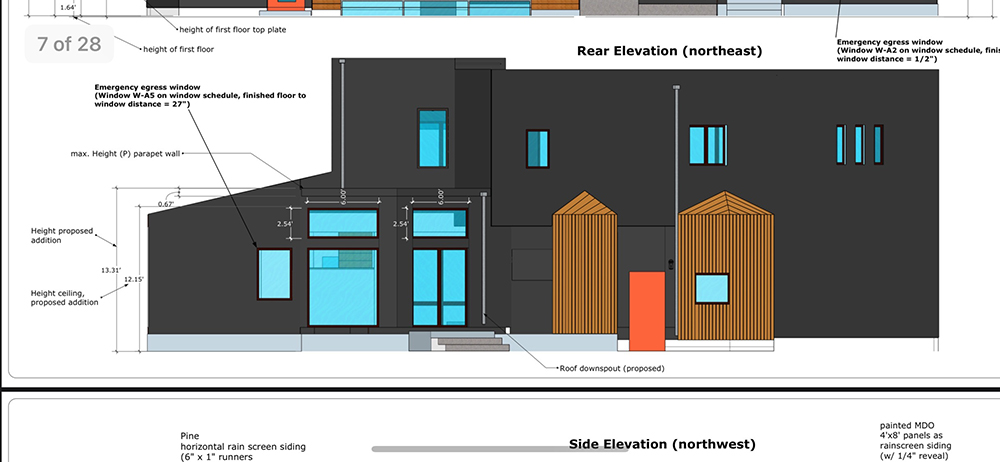The height and width of the screenshot is (462, 1000).
Task: Click the 13.31' dimension value
Action: click(x=110, y=271)
